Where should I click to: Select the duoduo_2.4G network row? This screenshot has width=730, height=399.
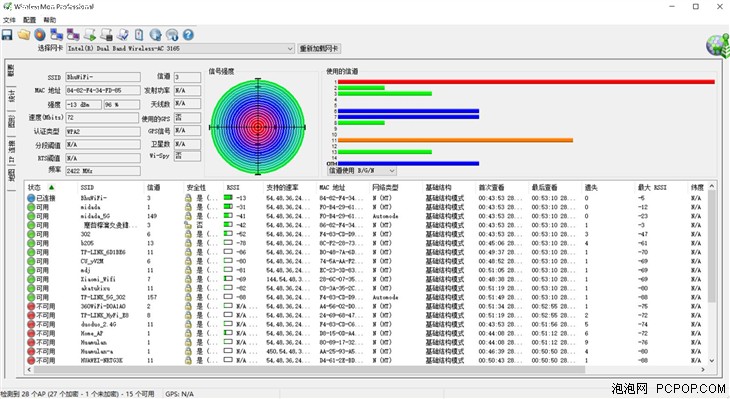coord(366,325)
